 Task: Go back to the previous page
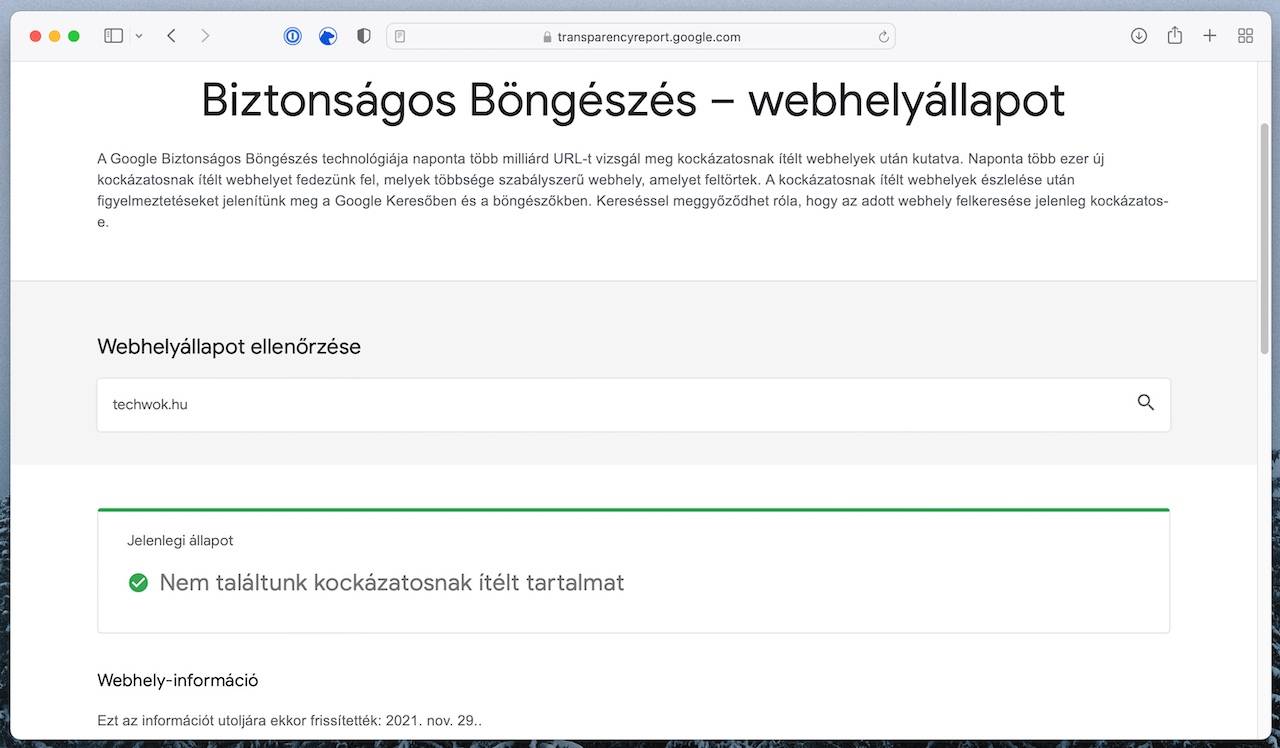tap(172, 36)
